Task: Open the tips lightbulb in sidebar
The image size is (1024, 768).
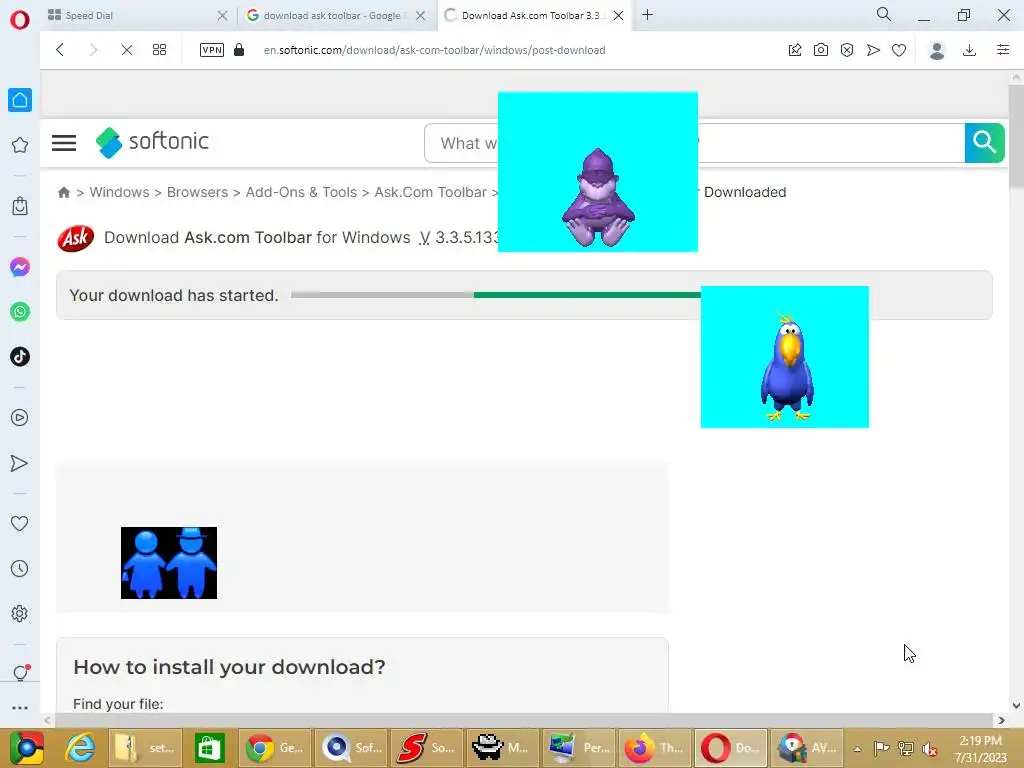Action: tap(20, 673)
